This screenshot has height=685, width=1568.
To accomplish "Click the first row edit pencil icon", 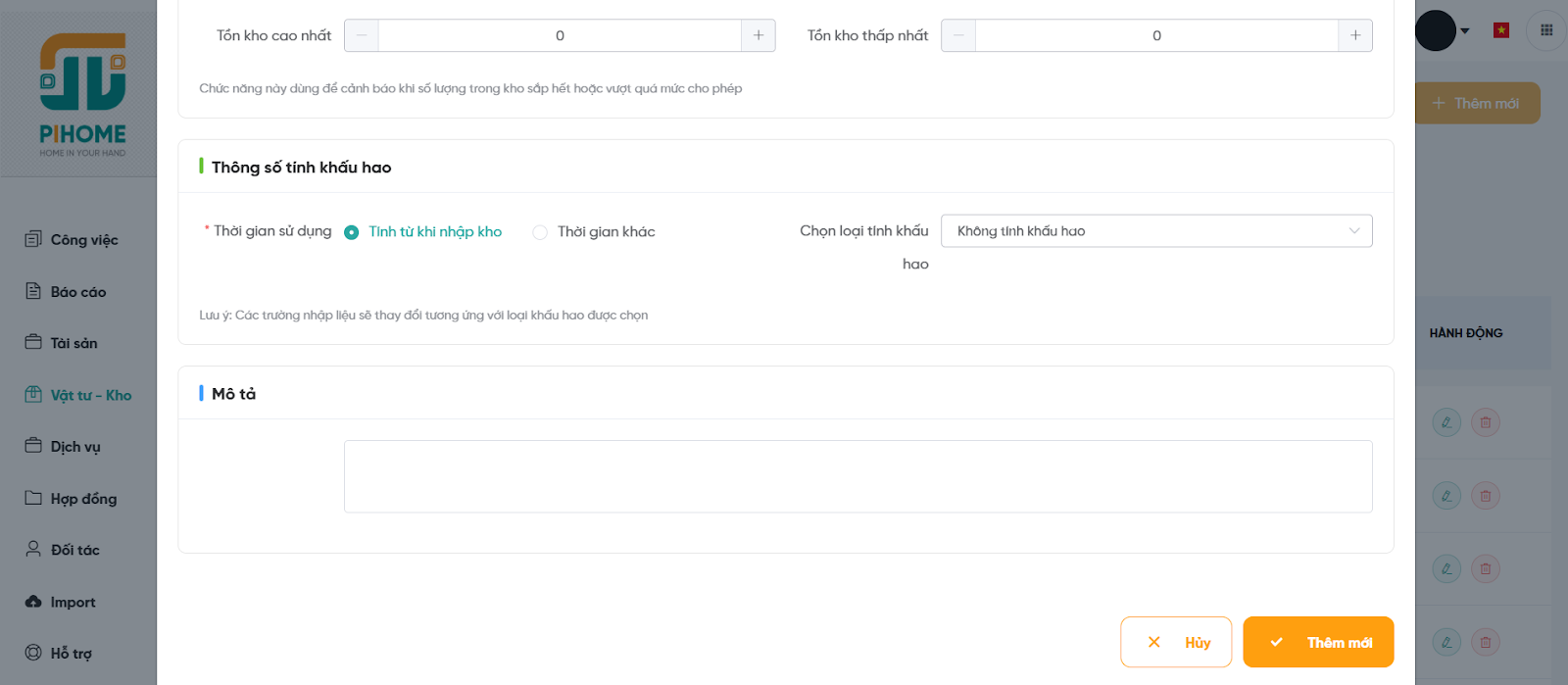I will pyautogui.click(x=1446, y=422).
